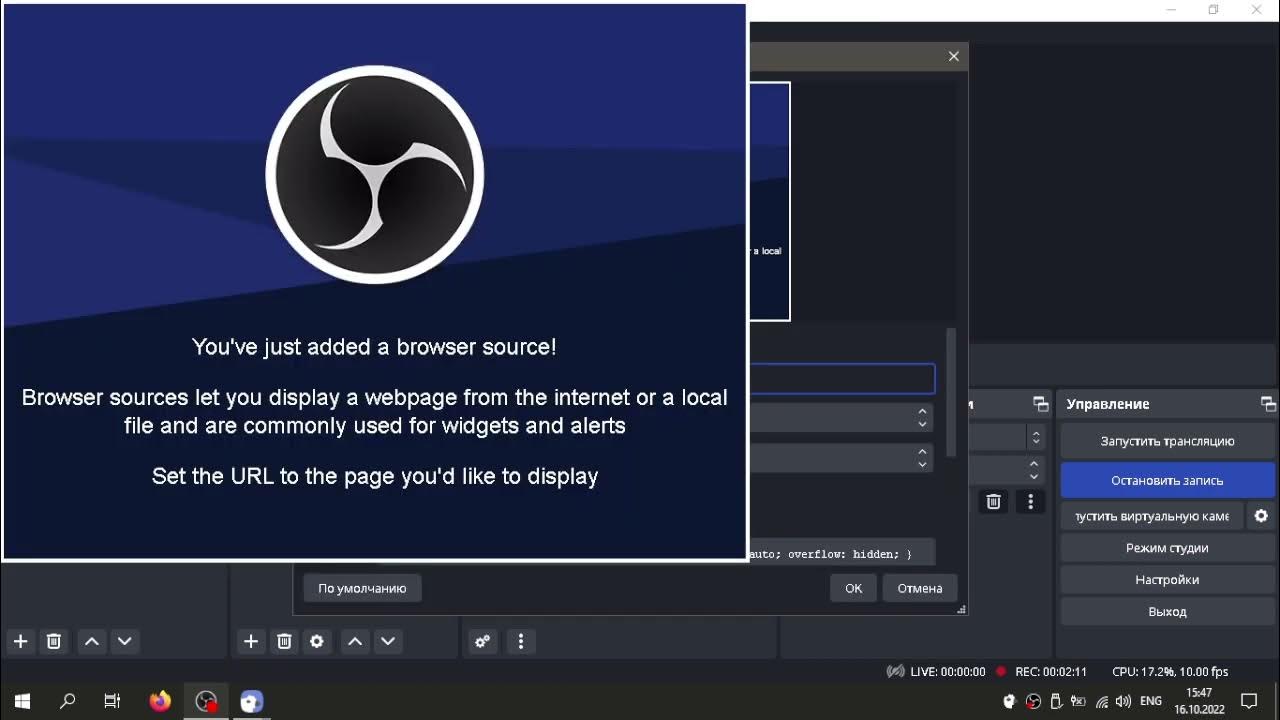This screenshot has height=720, width=1280.
Task: Open the volume control in system tray
Action: coord(1123,701)
